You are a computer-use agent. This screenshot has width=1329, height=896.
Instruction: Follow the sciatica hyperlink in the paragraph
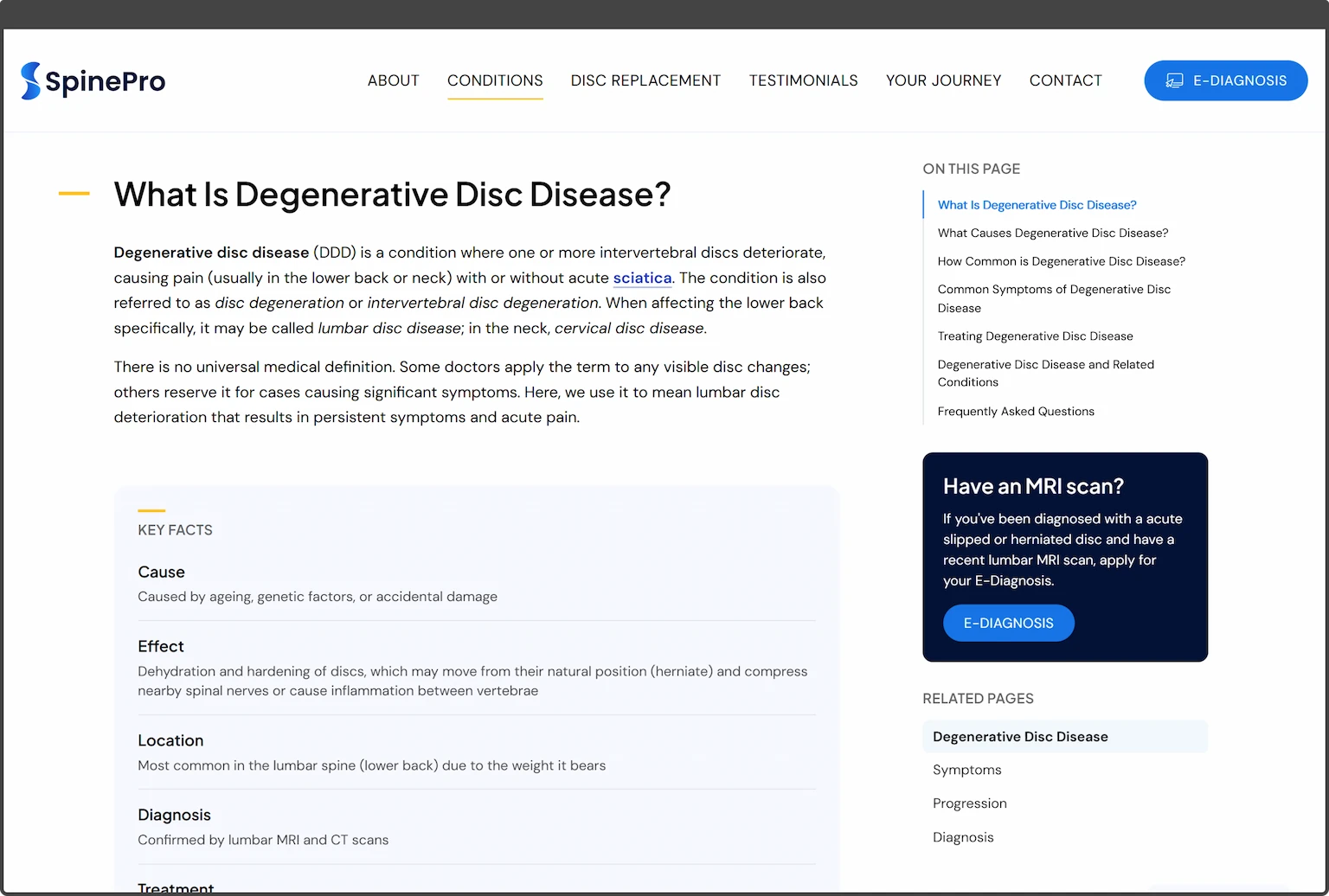642,278
